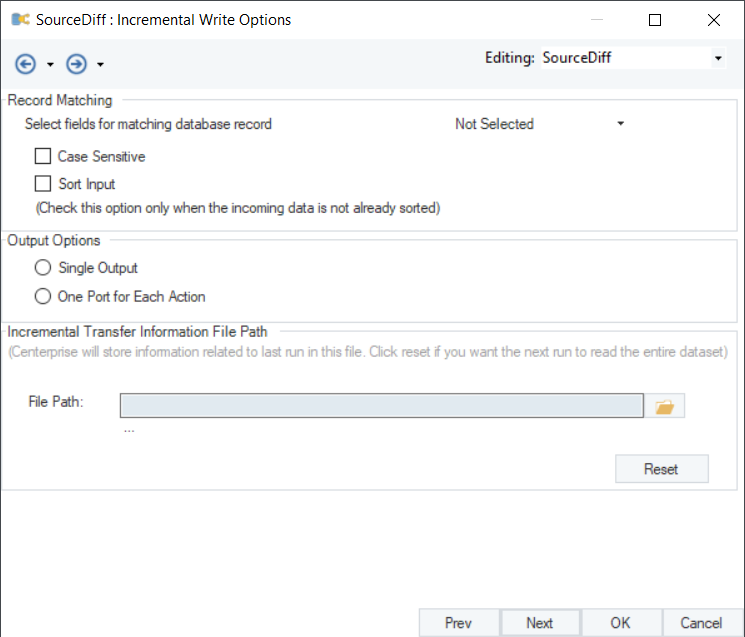Choose One Port for Each Action
Image resolution: width=745 pixels, height=637 pixels.
click(x=42, y=296)
